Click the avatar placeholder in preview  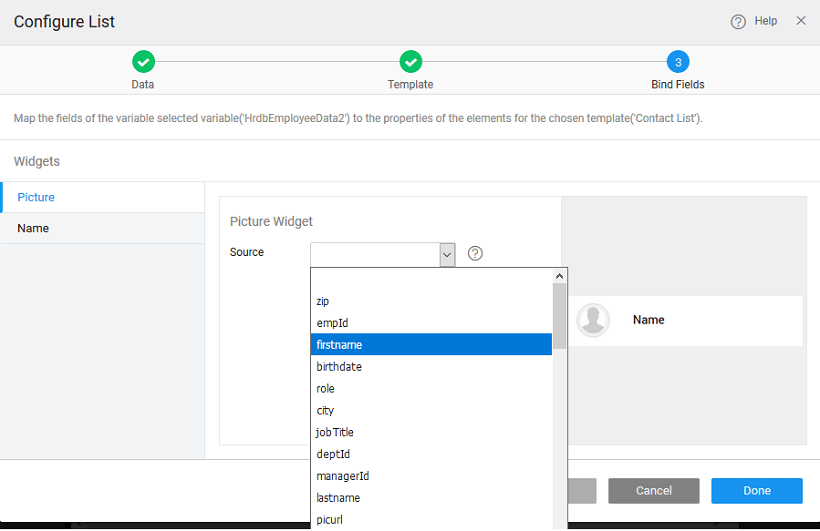point(594,320)
